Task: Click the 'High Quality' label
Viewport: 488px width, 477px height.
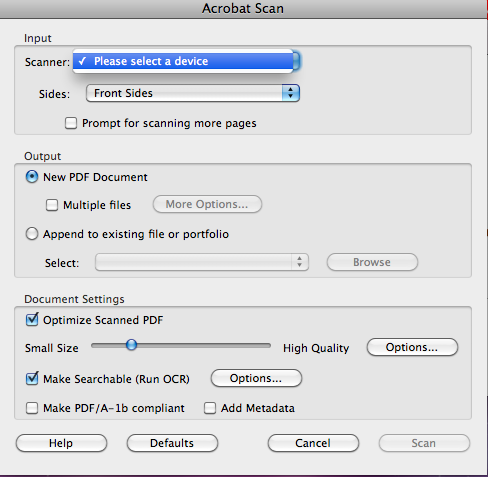Action: (316, 348)
